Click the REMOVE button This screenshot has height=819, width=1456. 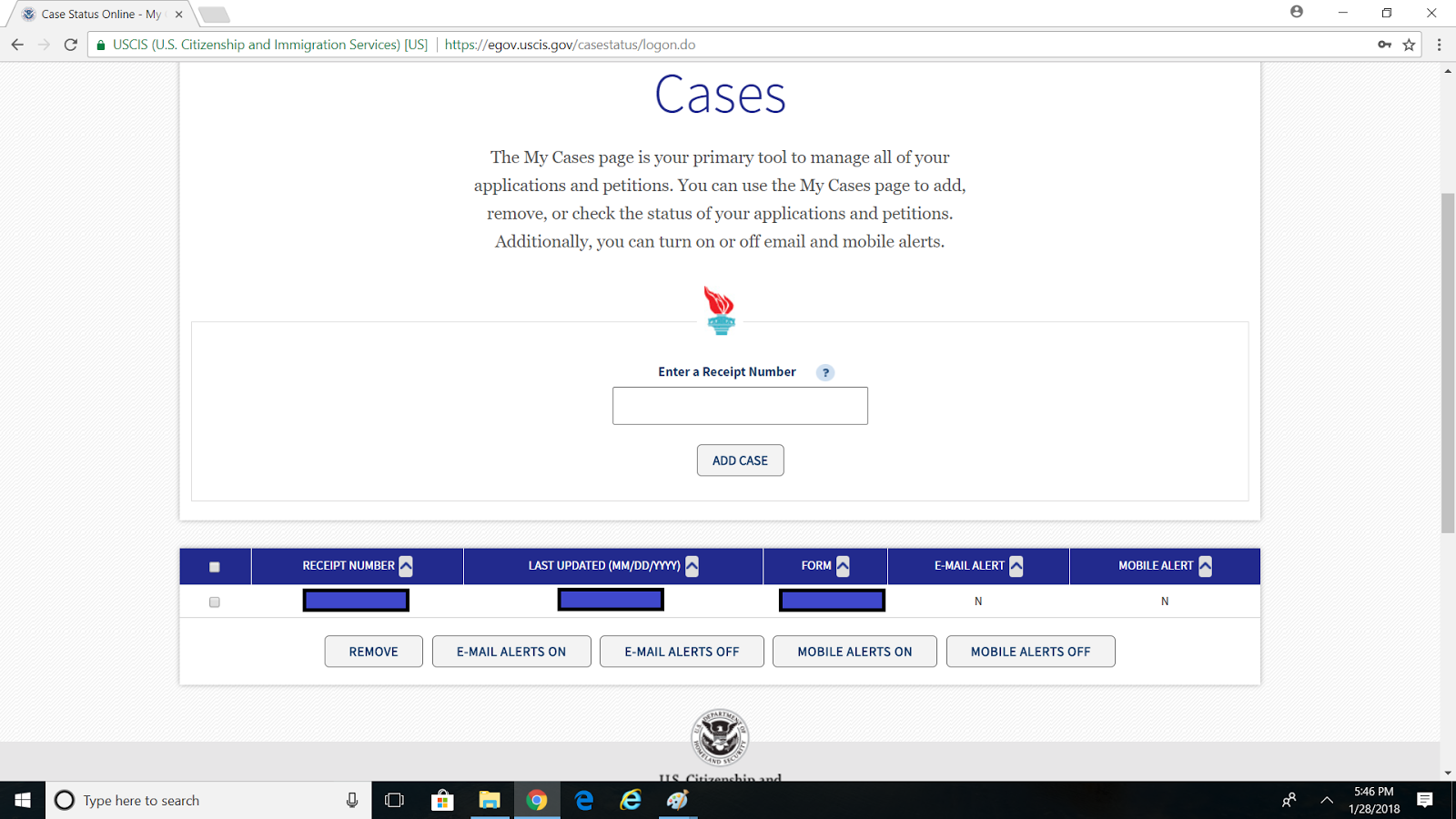pyautogui.click(x=374, y=652)
